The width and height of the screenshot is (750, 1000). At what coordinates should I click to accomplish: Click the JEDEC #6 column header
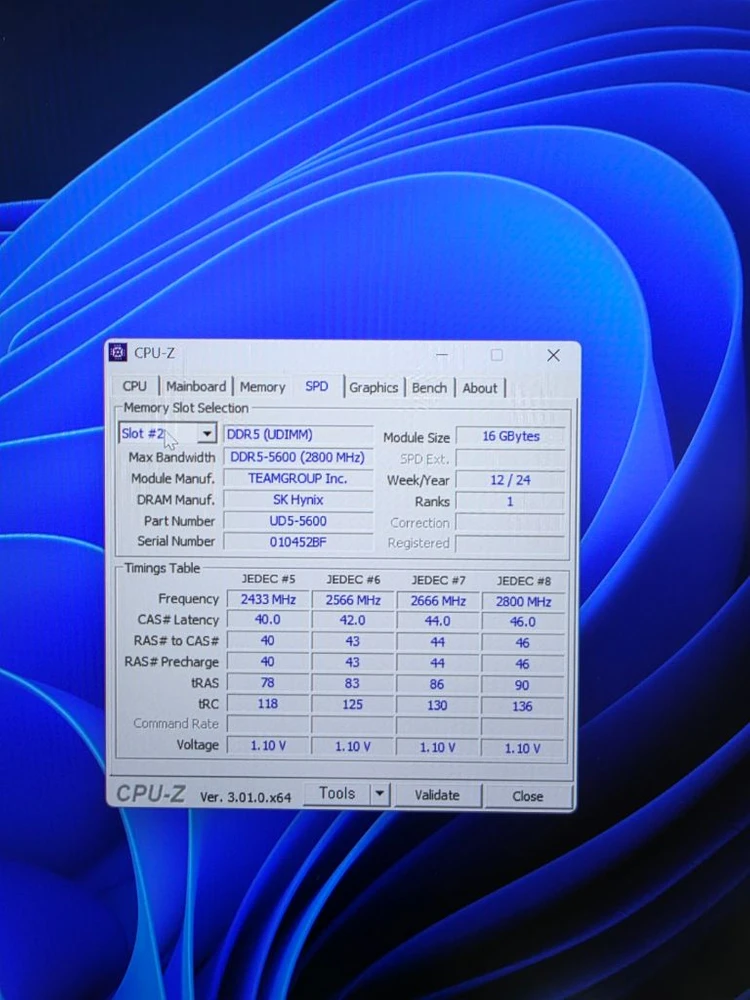pyautogui.click(x=353, y=580)
